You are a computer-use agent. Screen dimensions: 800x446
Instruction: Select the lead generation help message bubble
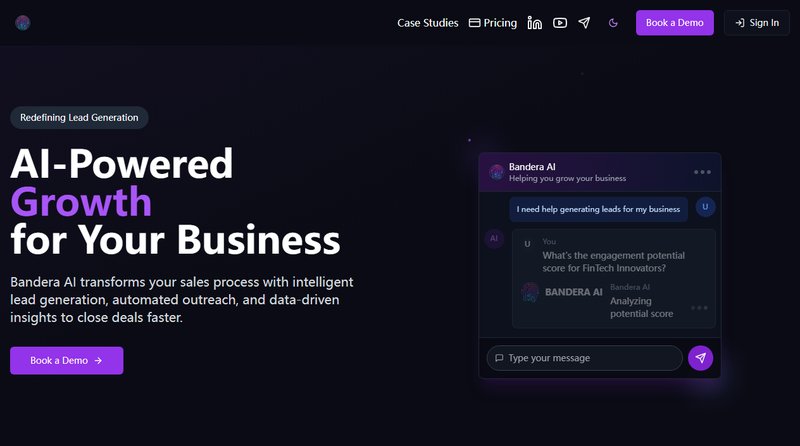598,209
